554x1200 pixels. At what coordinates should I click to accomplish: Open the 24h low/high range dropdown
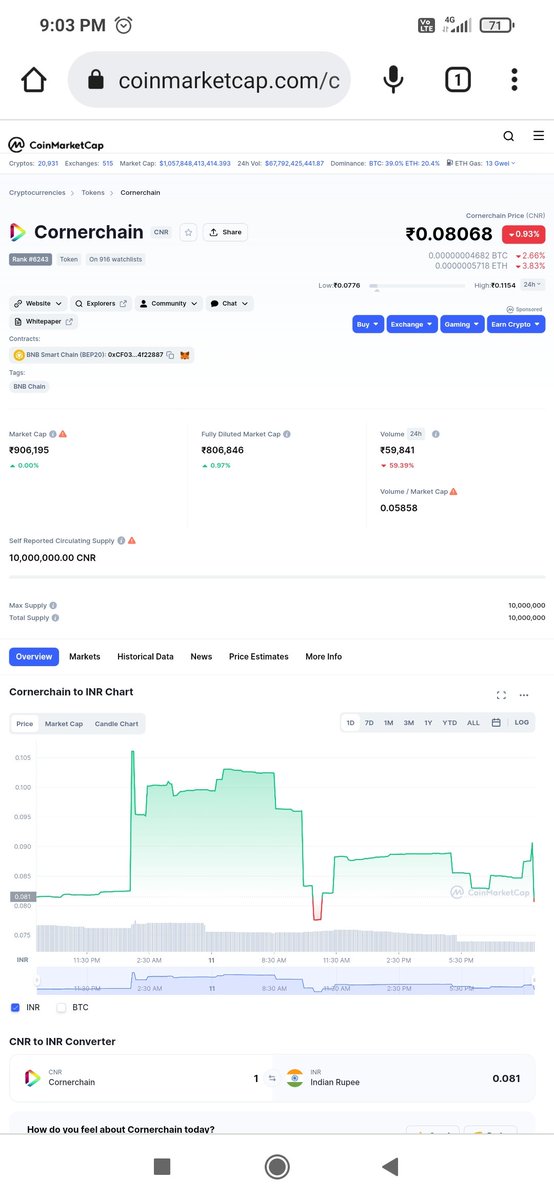534,285
